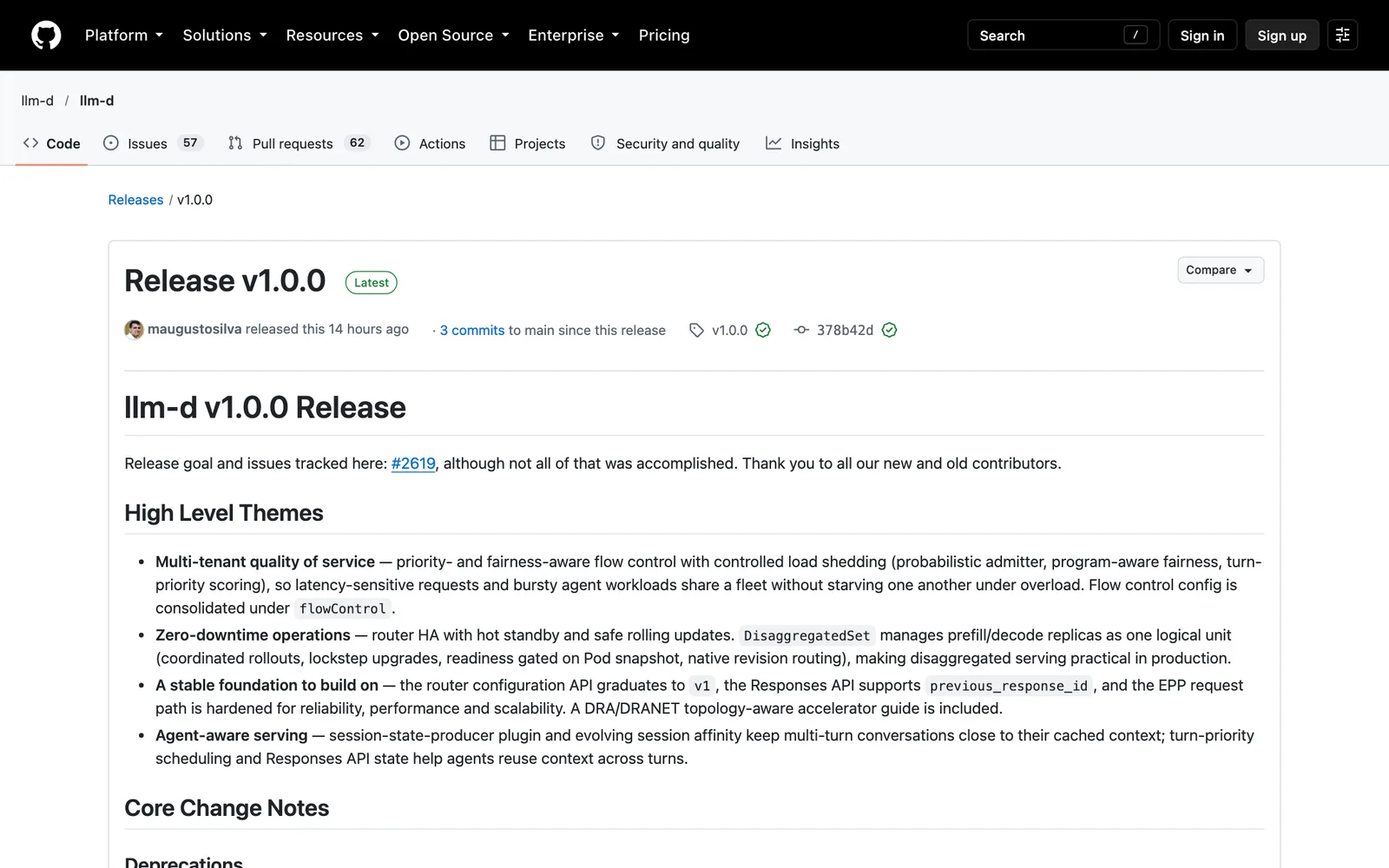Click the verified check next to v1.0.0 tag
This screenshot has height=868, width=1389.
pos(763,330)
